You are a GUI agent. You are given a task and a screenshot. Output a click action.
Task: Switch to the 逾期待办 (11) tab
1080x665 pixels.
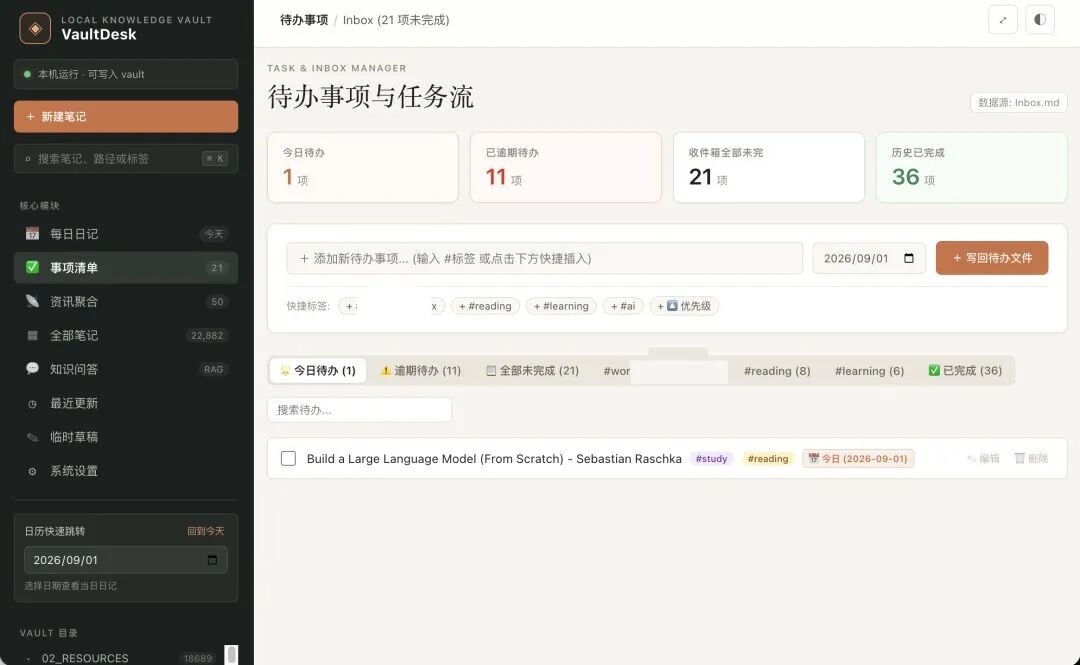tap(421, 370)
